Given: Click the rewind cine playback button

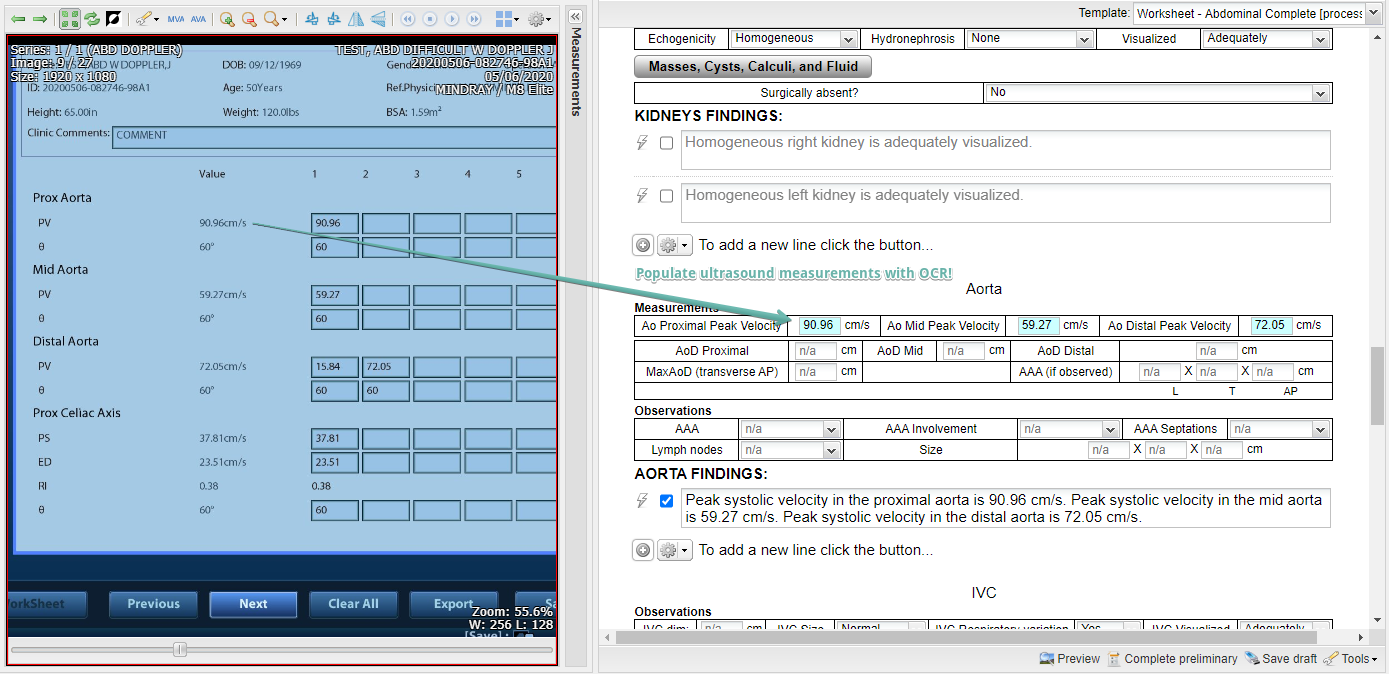Looking at the screenshot, I should (x=408, y=19).
